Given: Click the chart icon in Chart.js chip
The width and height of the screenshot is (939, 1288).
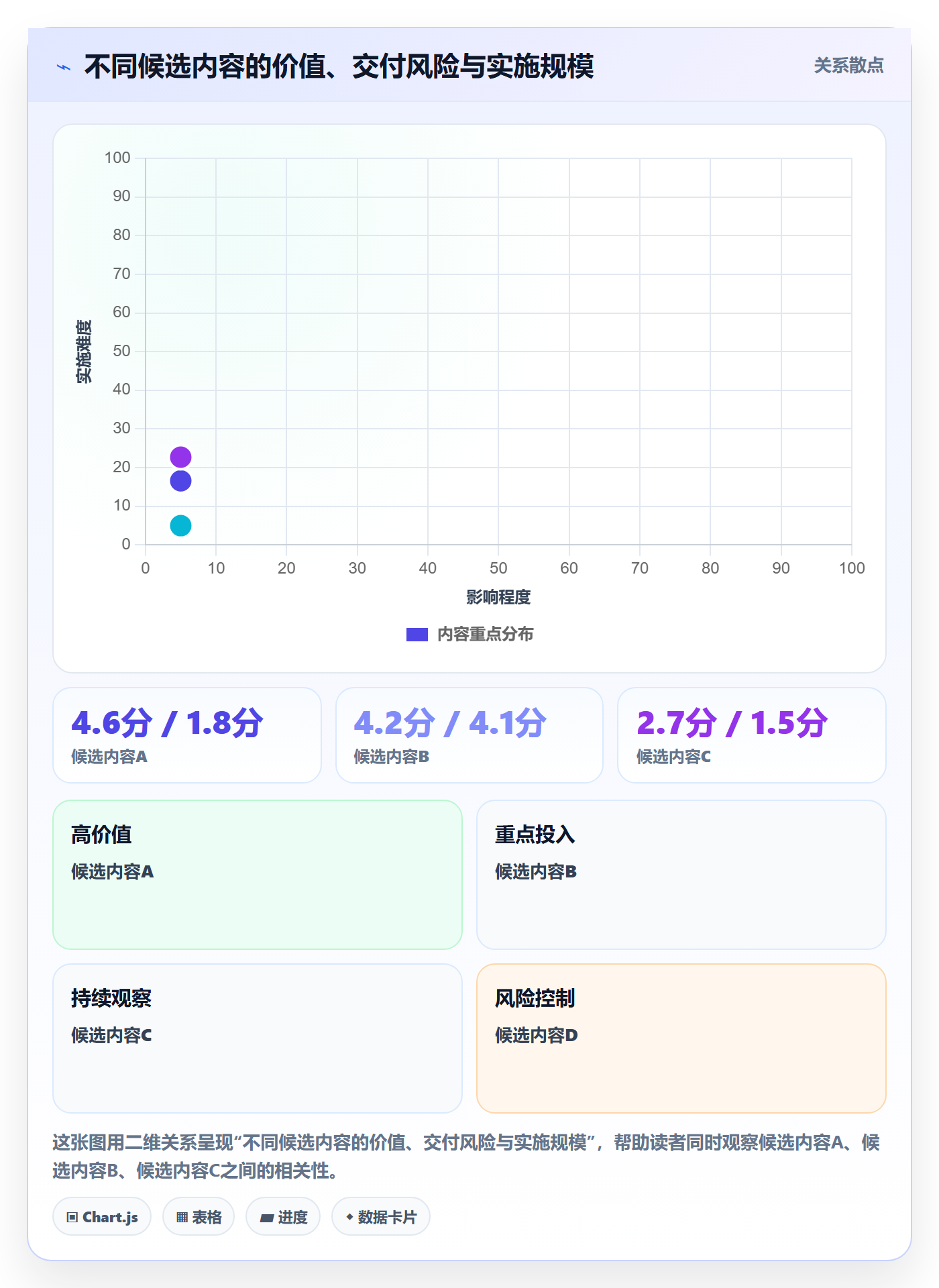Looking at the screenshot, I should [x=72, y=1218].
